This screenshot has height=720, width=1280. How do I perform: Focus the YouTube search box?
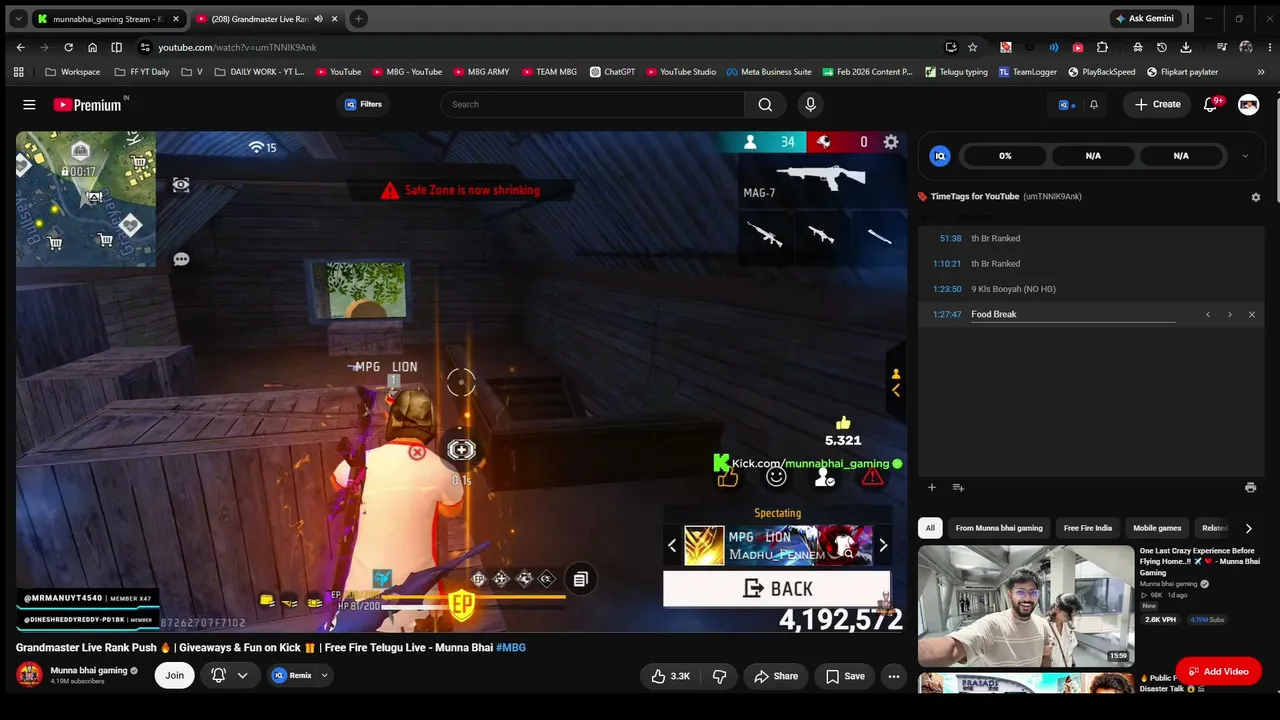pos(592,104)
